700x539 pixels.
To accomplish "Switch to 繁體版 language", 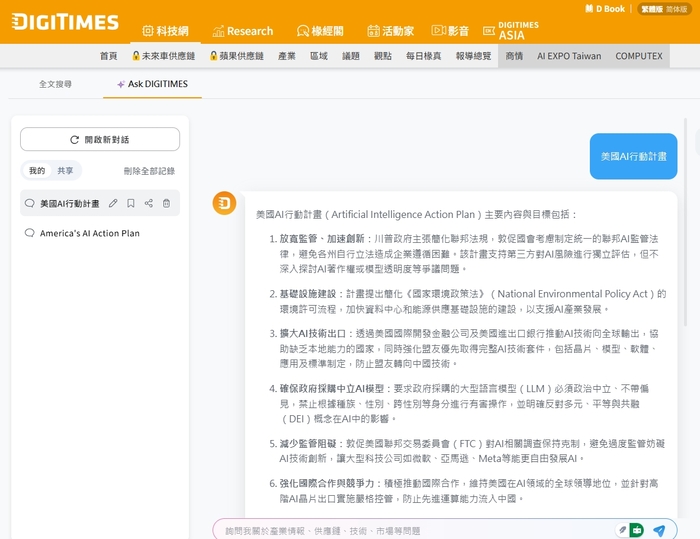I will click(x=652, y=9).
